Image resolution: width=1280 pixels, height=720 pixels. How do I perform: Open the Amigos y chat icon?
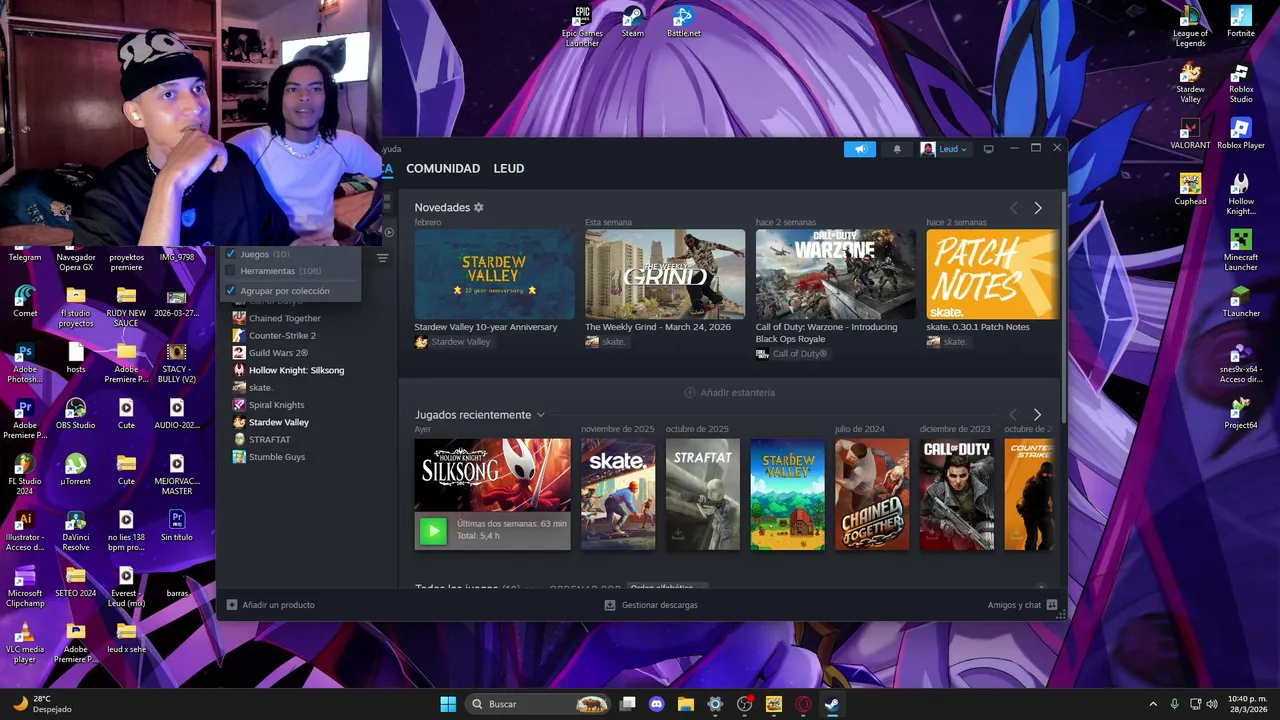click(x=1052, y=605)
